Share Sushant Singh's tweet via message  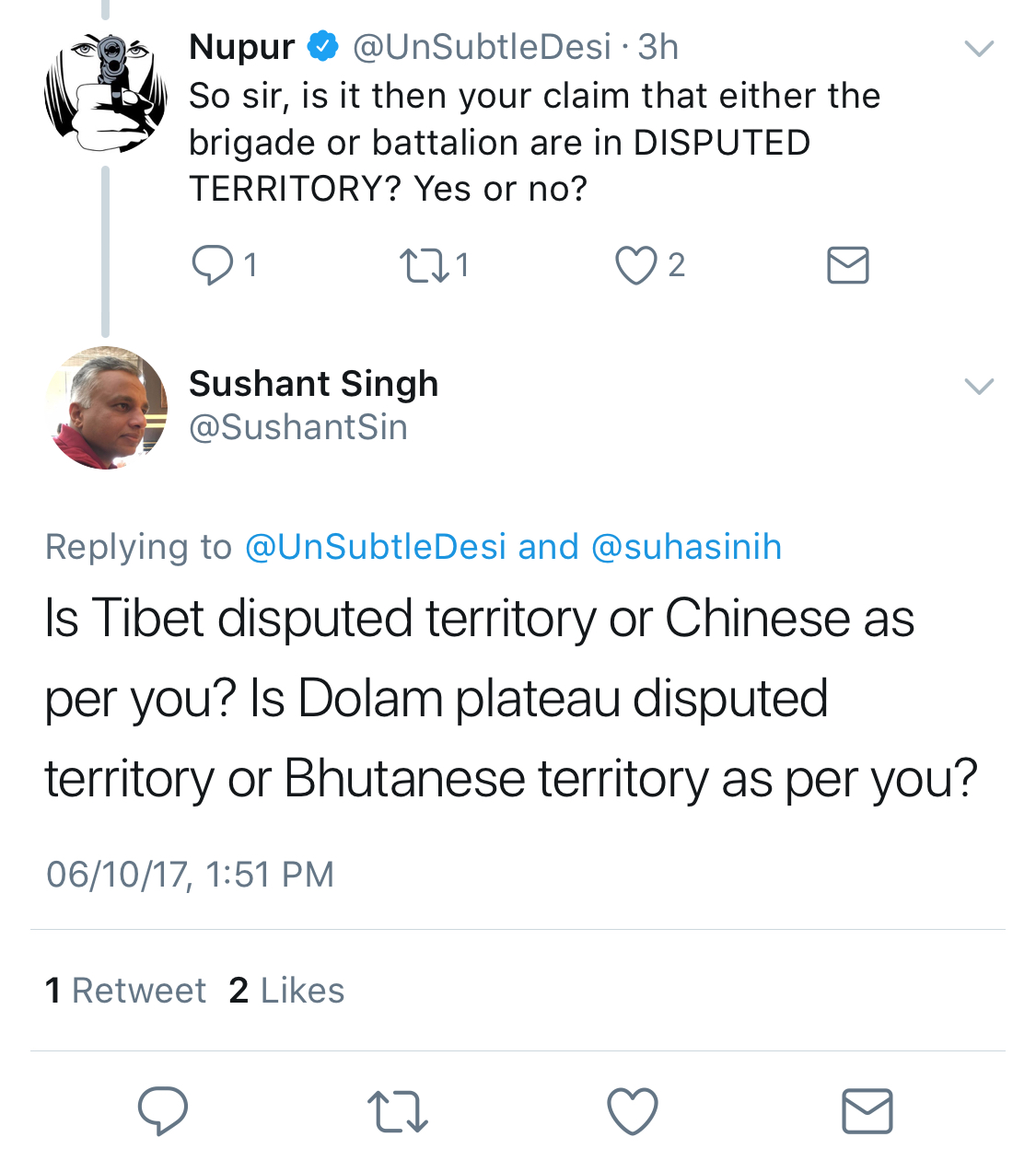point(867,1110)
